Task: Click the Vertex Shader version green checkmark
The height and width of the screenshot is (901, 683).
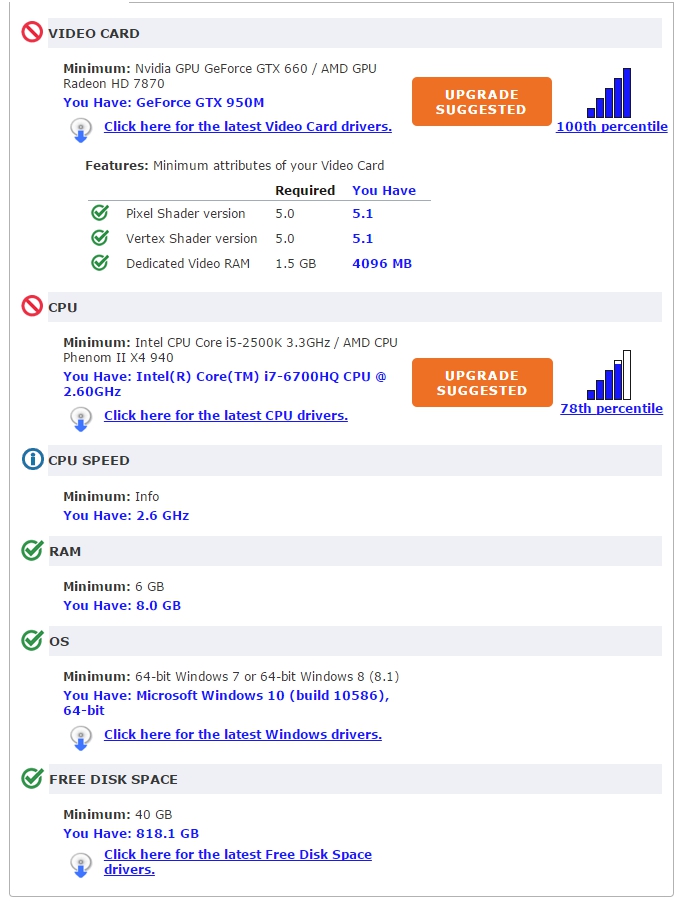Action: pyautogui.click(x=100, y=237)
